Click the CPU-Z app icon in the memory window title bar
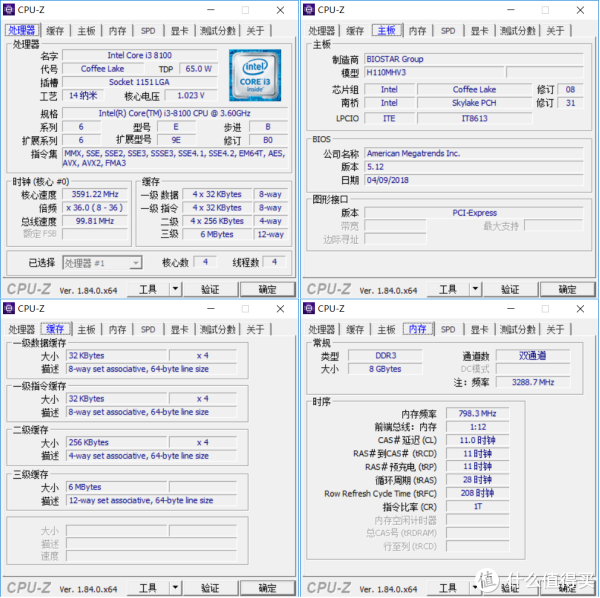 (309, 308)
